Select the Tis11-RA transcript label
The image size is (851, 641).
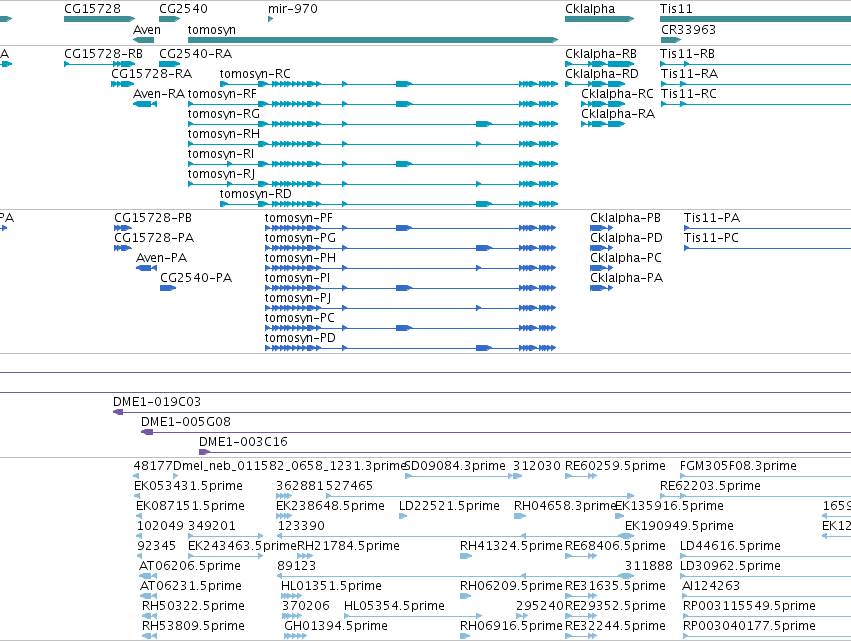[689, 74]
